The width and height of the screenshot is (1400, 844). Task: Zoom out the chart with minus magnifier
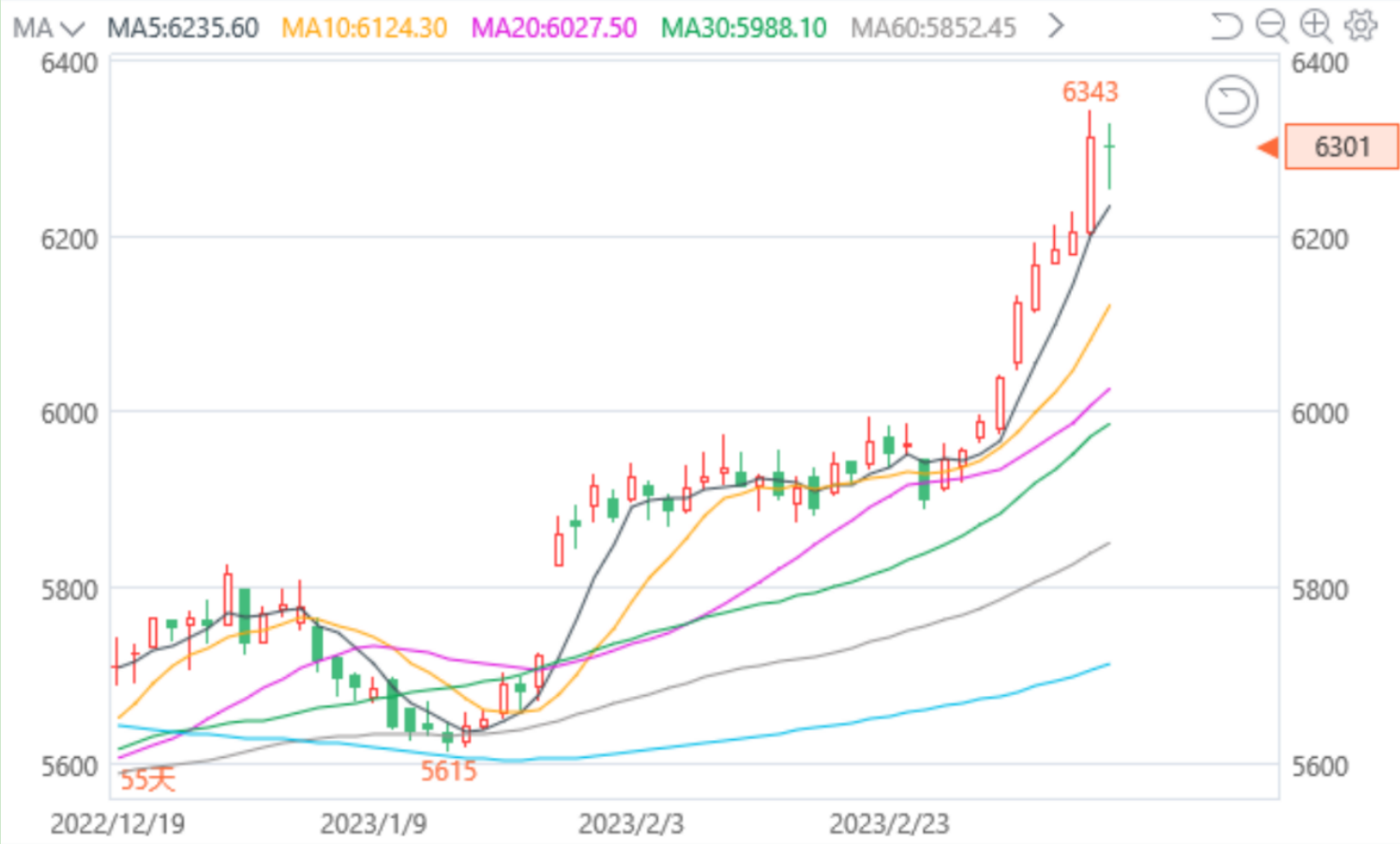[1271, 25]
